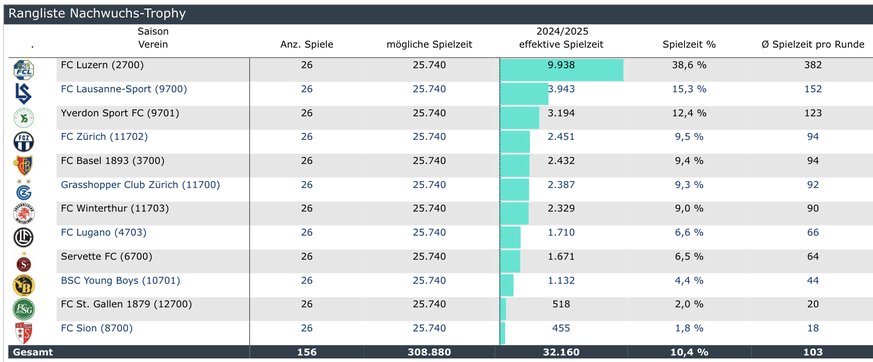Click the Servette FC crest
Screen dimensions: 873x362
(x=23, y=261)
